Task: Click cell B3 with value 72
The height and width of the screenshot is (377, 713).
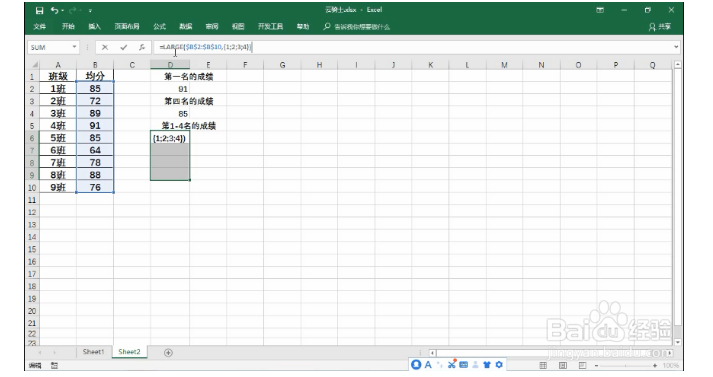Action: (95, 101)
